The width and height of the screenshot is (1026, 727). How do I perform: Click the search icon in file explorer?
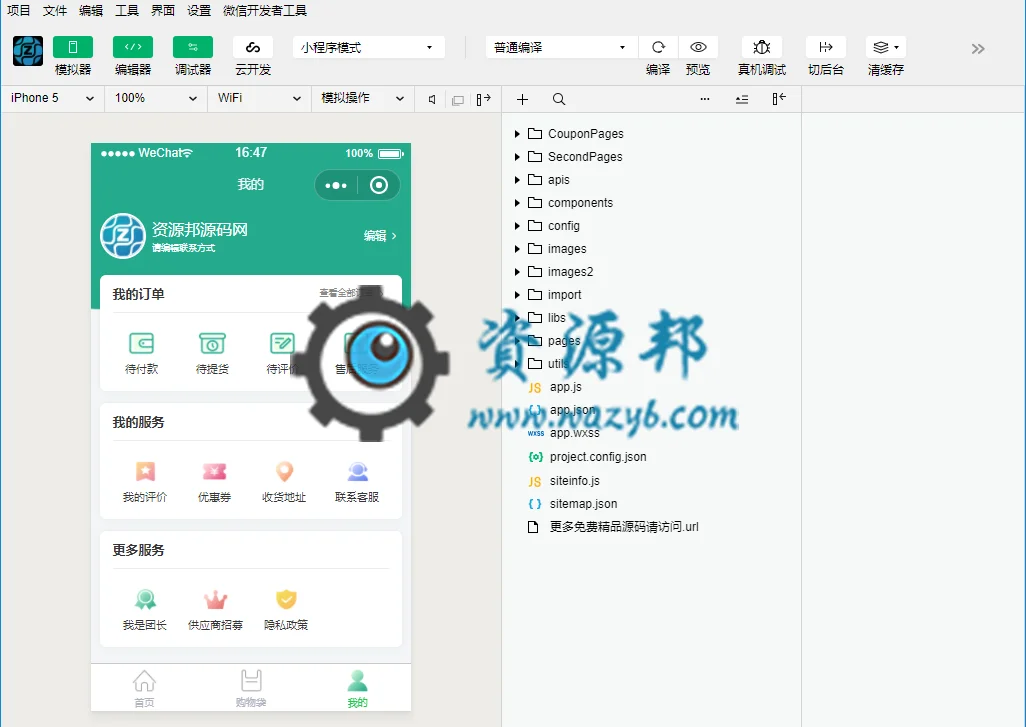click(x=559, y=99)
